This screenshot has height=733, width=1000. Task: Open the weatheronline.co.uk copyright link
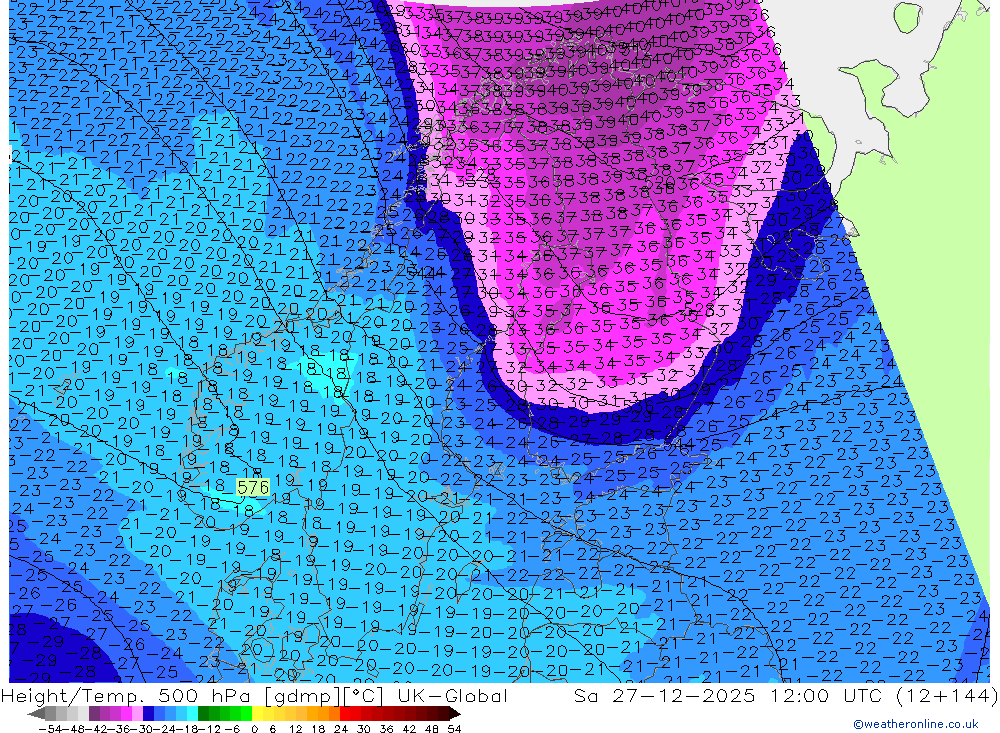point(916,724)
